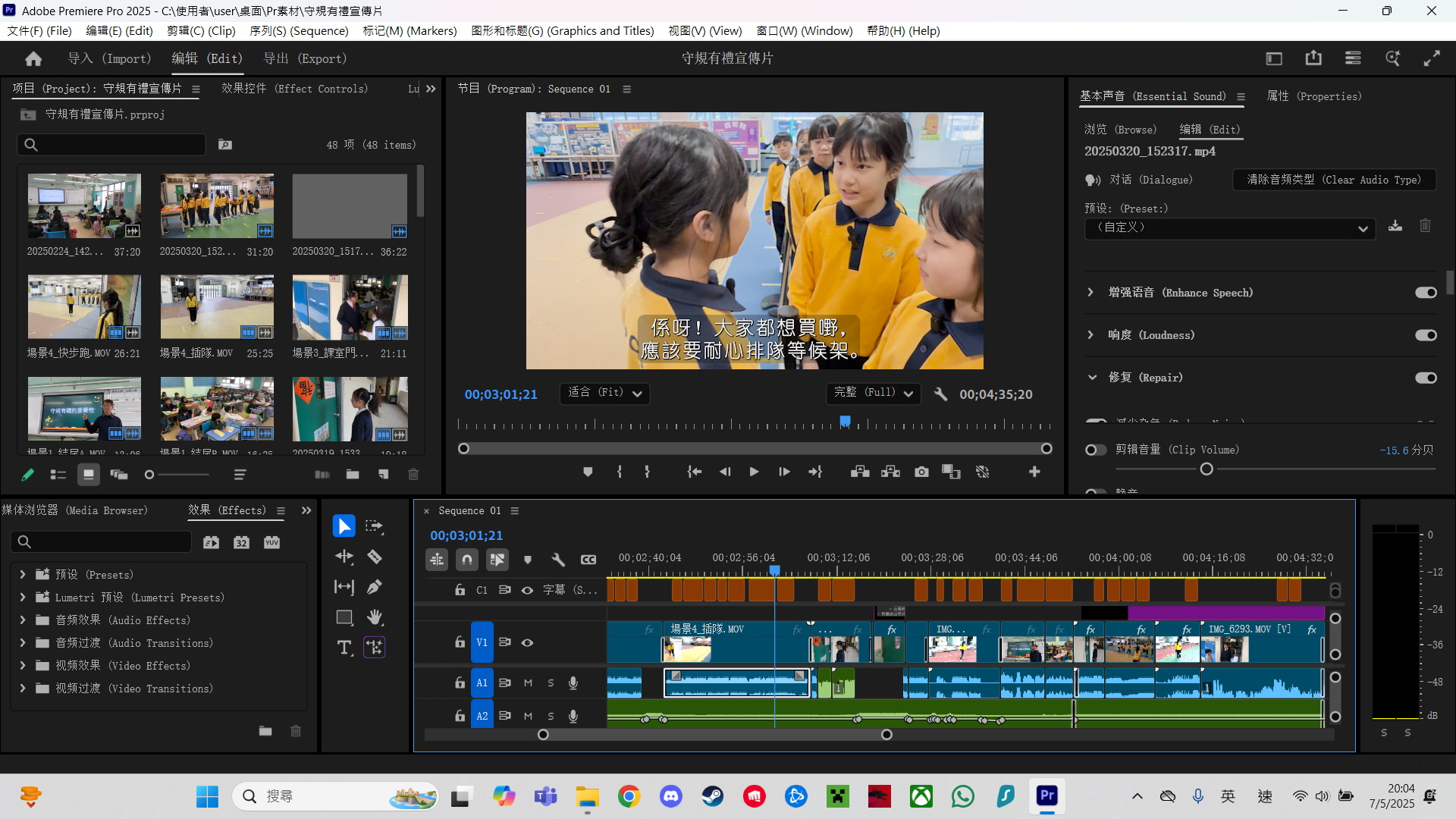Step back one frame

coord(725,472)
